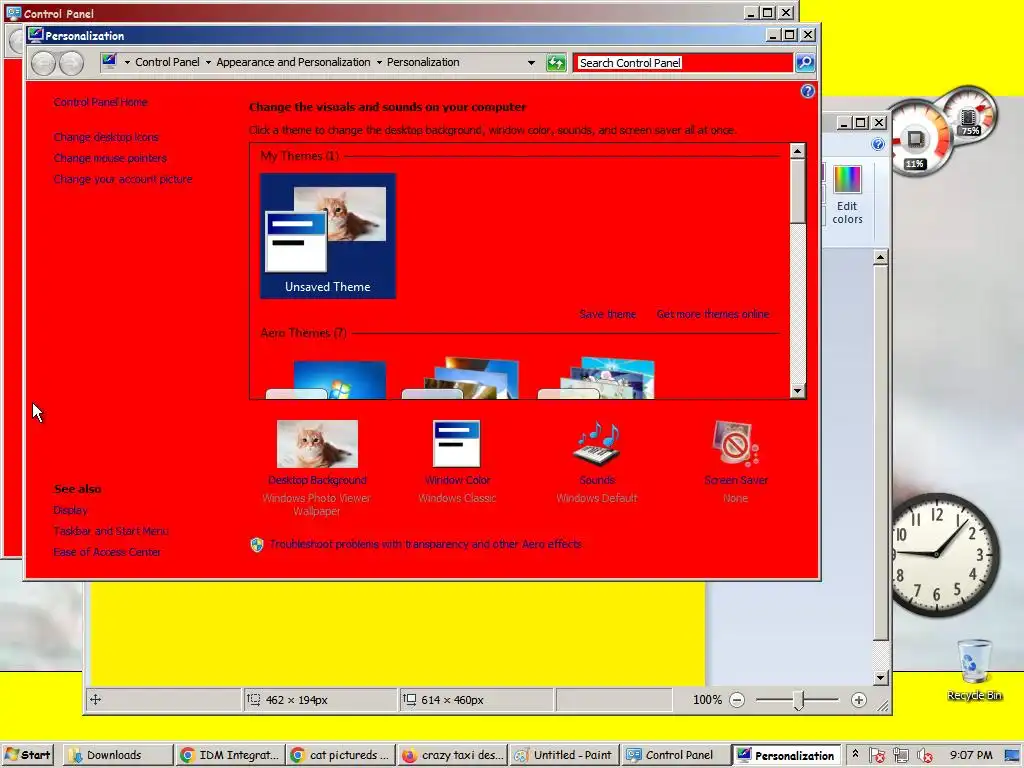Click theme list scroll up arrow
The width and height of the screenshot is (1024, 768).
point(797,151)
